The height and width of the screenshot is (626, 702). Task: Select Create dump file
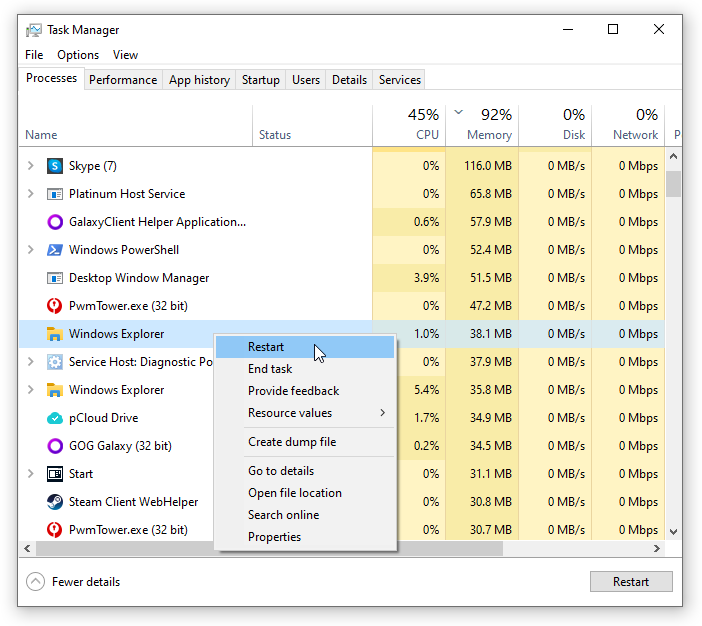[x=305, y=442]
